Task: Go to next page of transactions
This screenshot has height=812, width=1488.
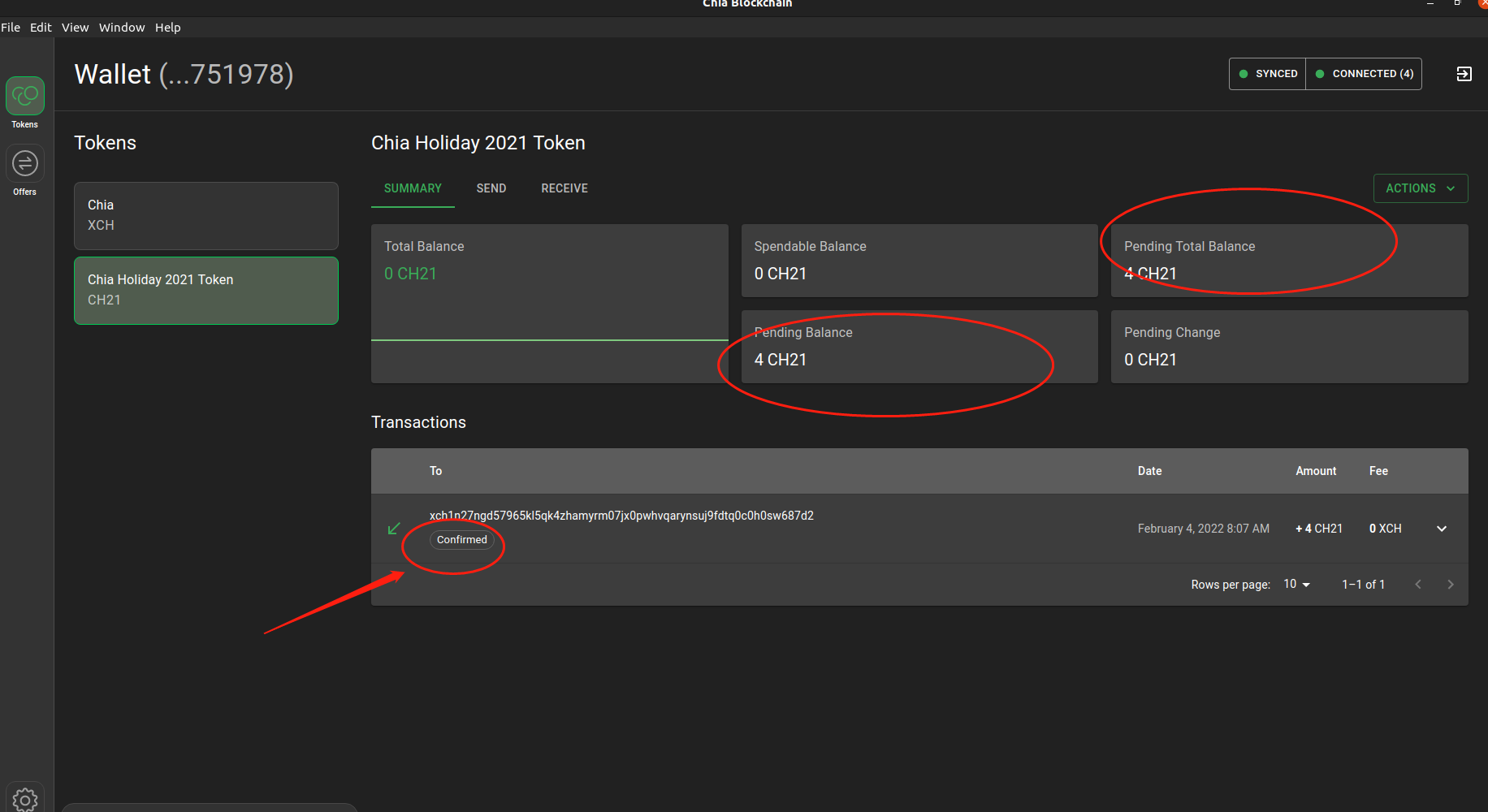Action: pos(1451,584)
